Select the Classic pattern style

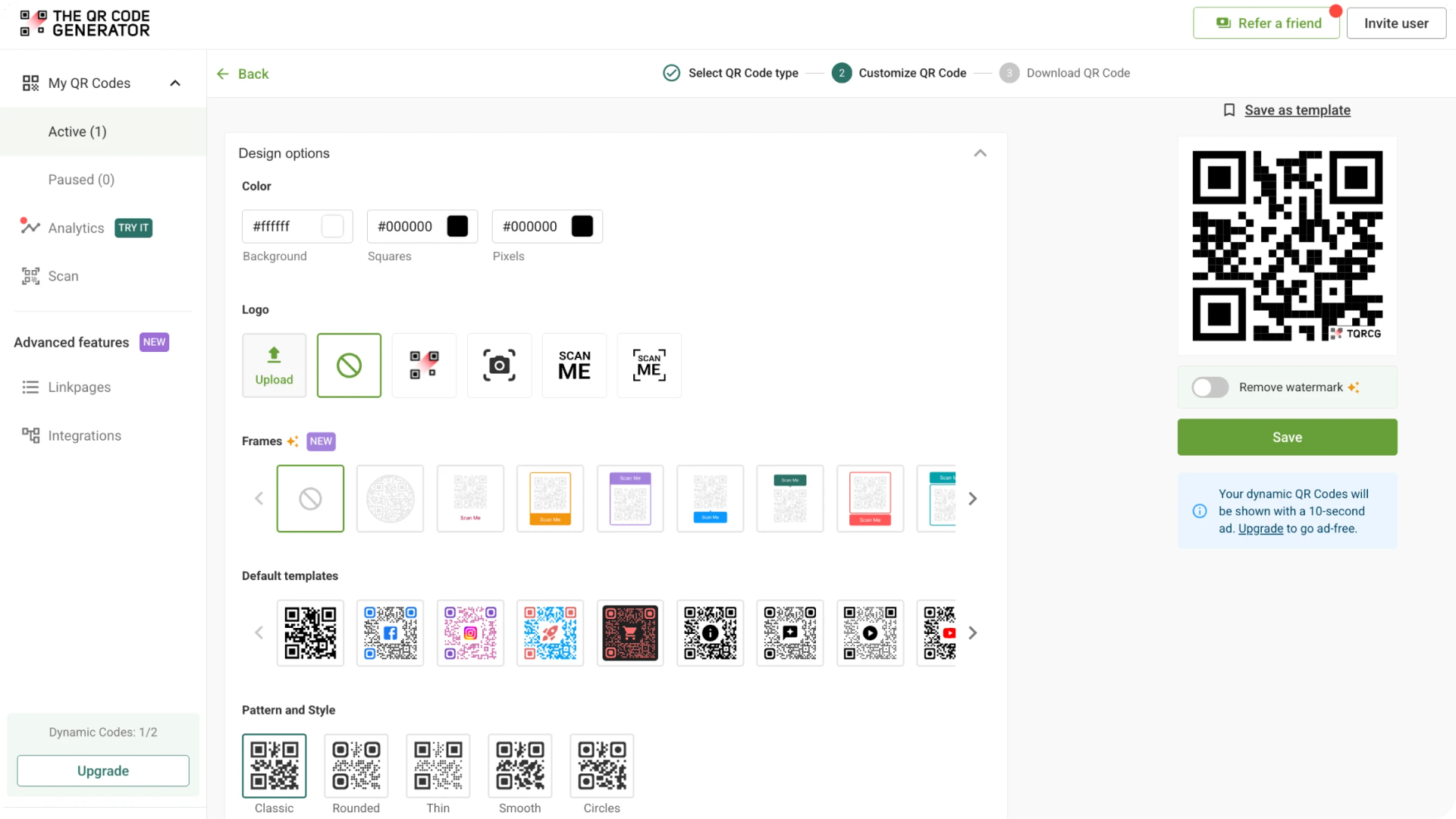point(274,765)
